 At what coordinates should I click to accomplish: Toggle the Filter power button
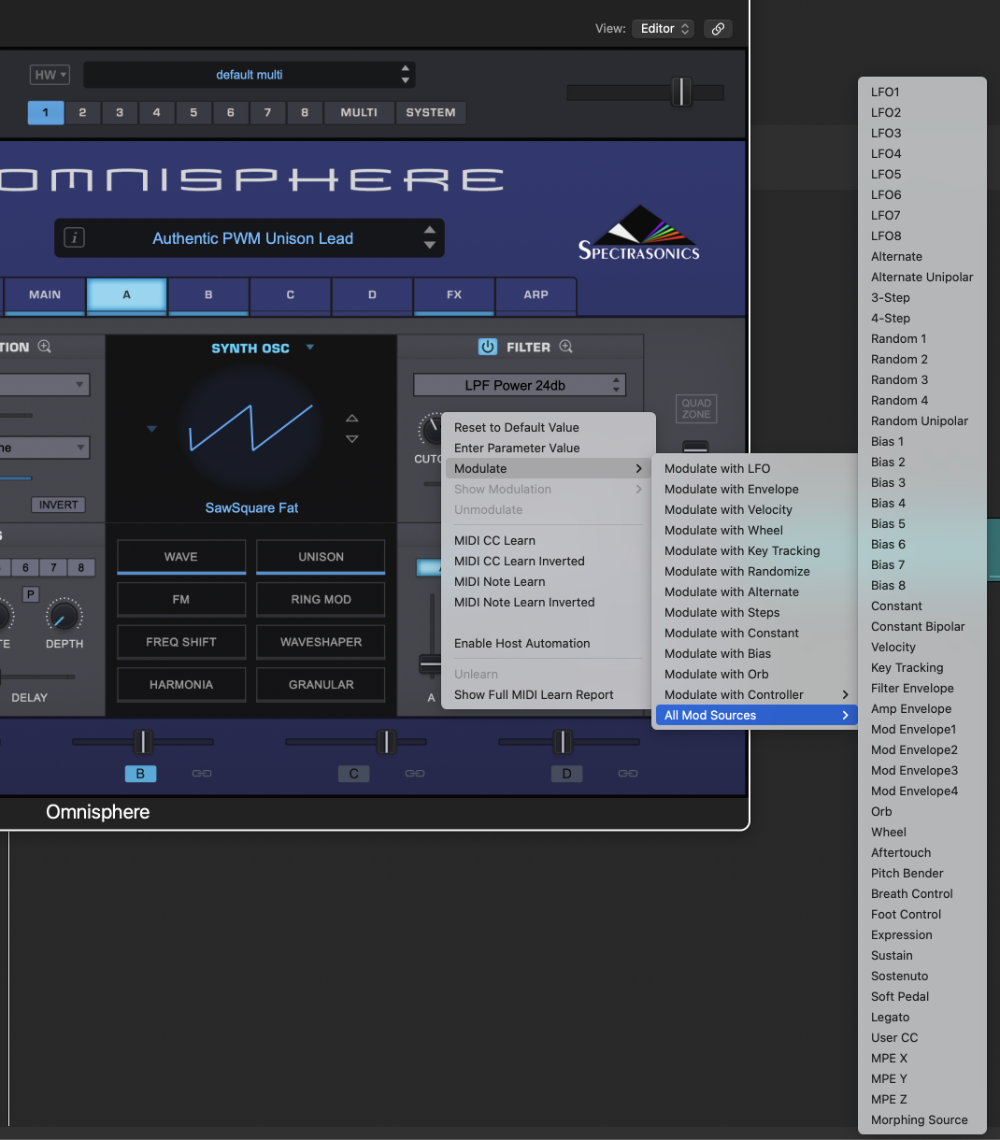[x=487, y=347]
